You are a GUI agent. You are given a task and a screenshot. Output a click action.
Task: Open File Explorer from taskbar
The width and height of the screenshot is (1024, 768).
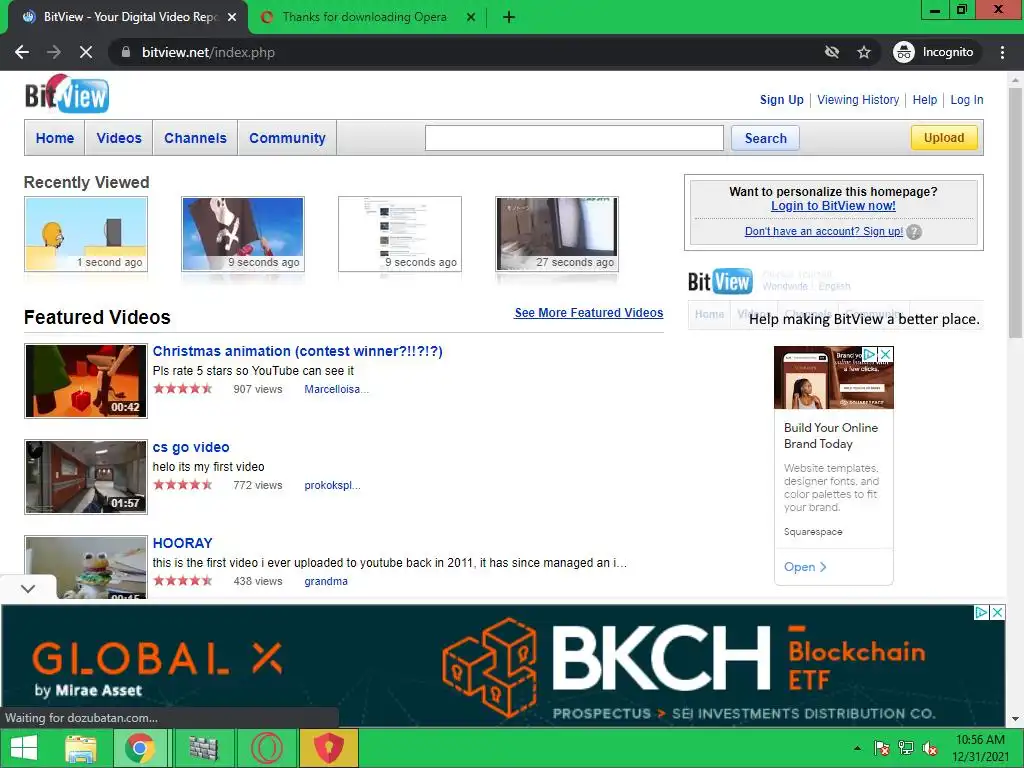click(x=81, y=748)
